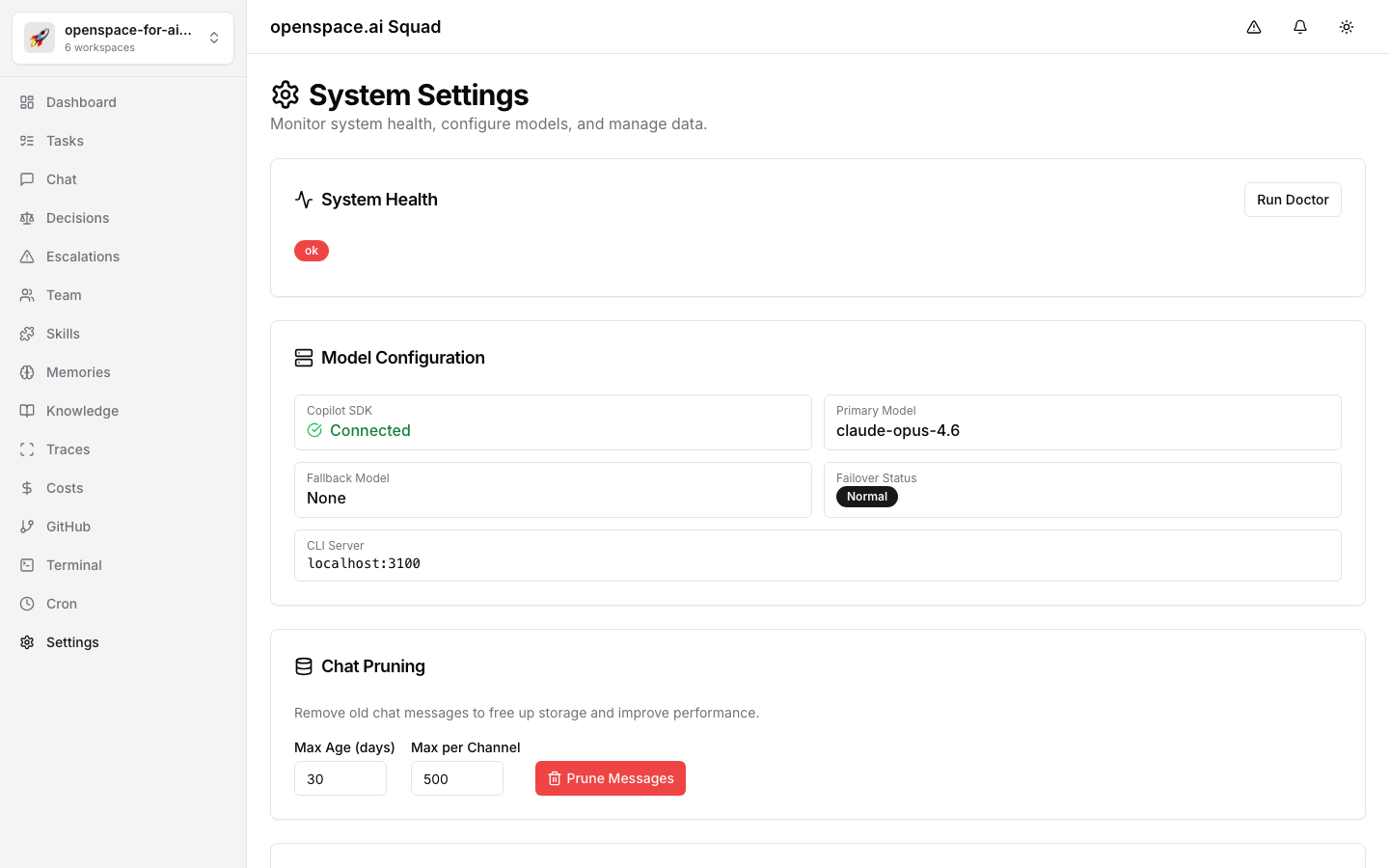Click the Max per Channel input
The image size is (1389, 868).
pos(456,778)
